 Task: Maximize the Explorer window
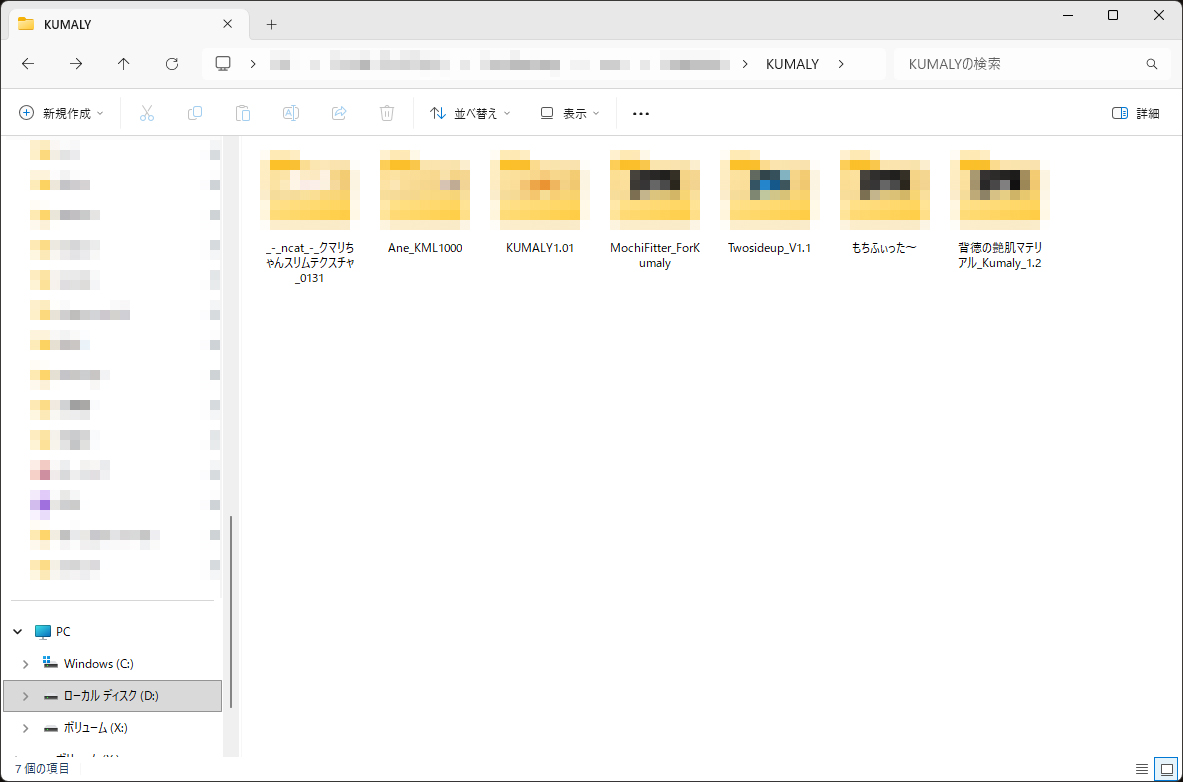pyautogui.click(x=1113, y=15)
